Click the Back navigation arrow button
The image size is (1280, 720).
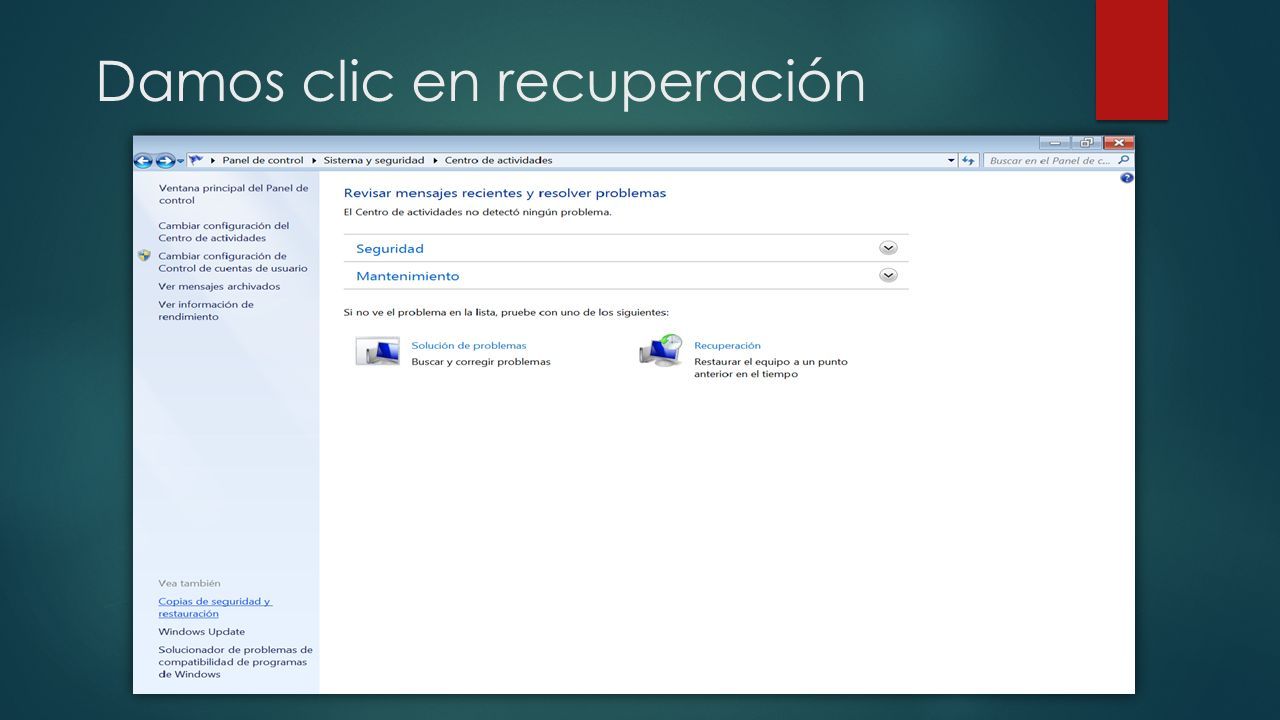tap(143, 160)
